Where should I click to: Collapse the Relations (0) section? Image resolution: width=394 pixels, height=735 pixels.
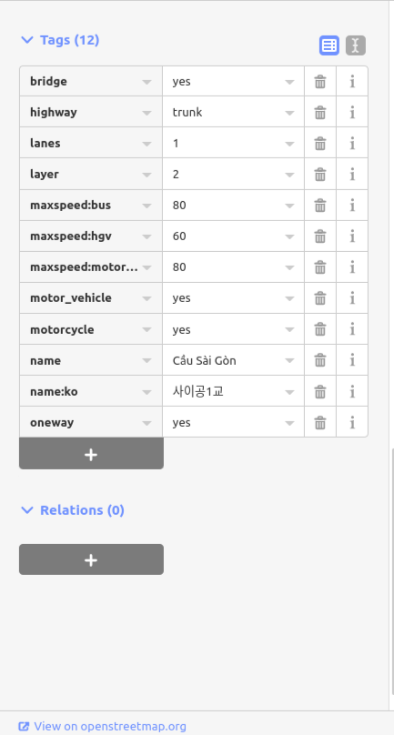tap(73, 510)
